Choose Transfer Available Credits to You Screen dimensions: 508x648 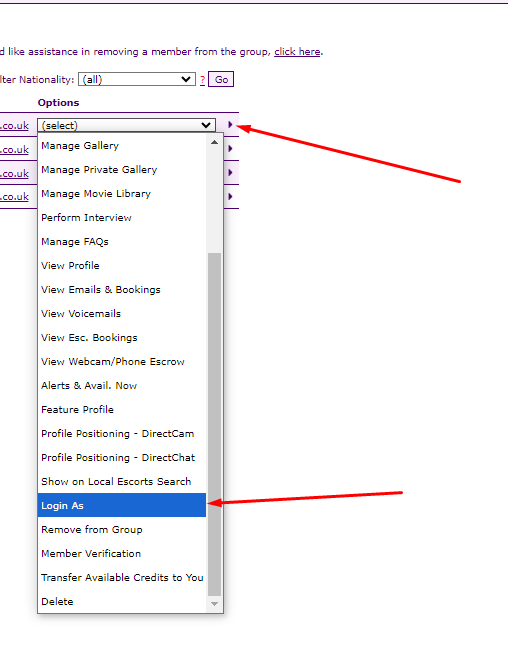coord(122,577)
